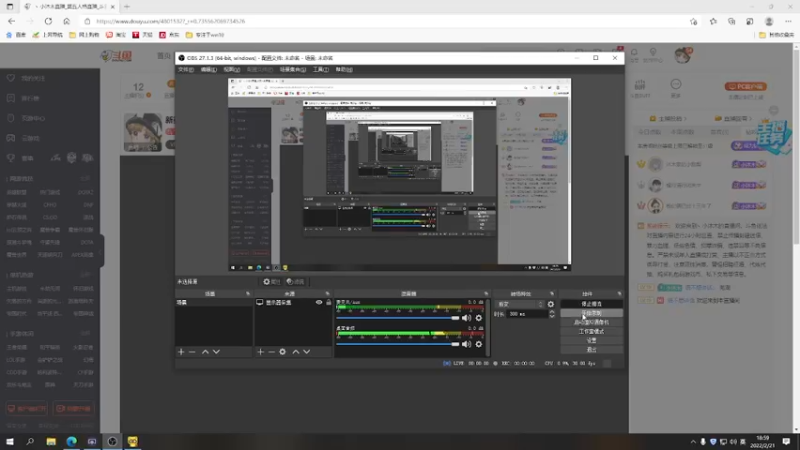This screenshot has height=450, width=800.
Task: Open taskbar search icon
Action: click(x=30, y=441)
